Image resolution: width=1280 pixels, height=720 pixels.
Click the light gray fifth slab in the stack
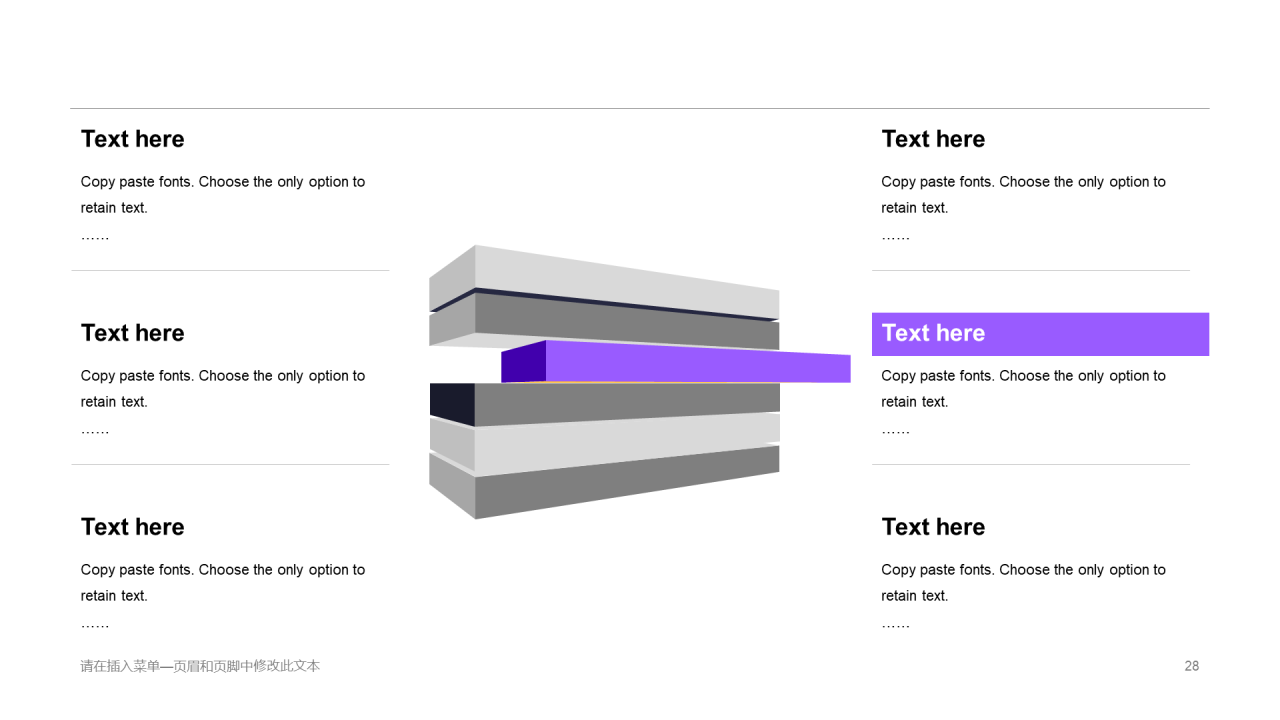pos(604,443)
